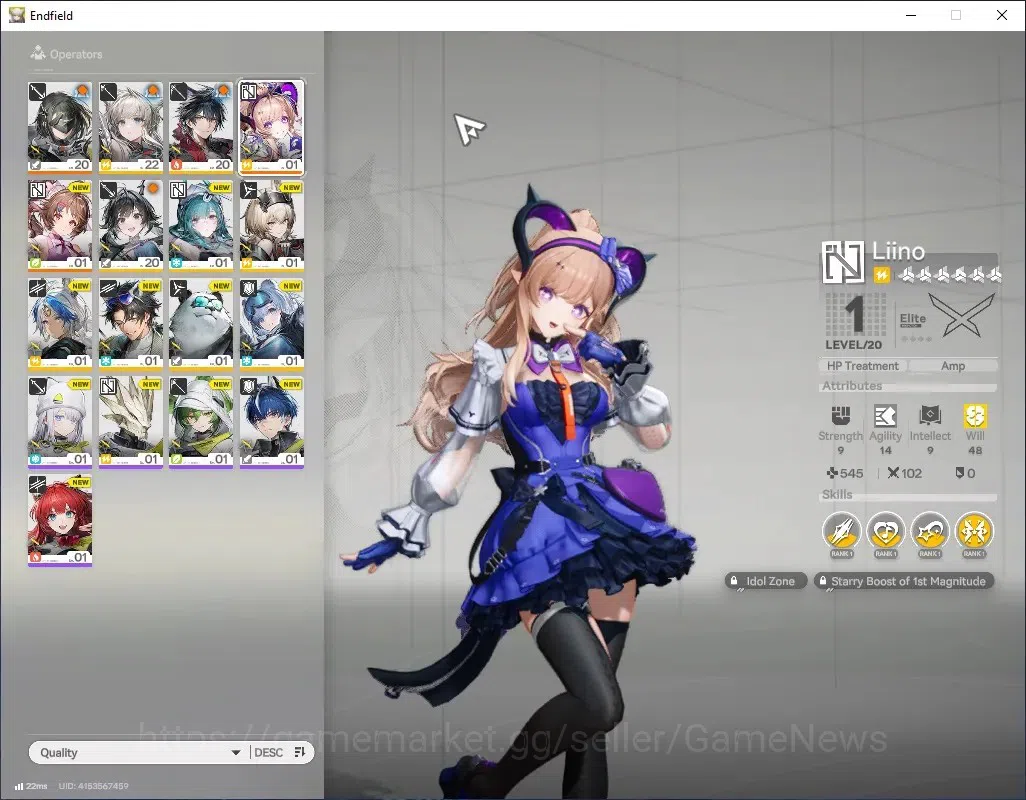Image resolution: width=1026 pixels, height=800 pixels.
Task: Click the Skills section header
Action: [x=837, y=495]
